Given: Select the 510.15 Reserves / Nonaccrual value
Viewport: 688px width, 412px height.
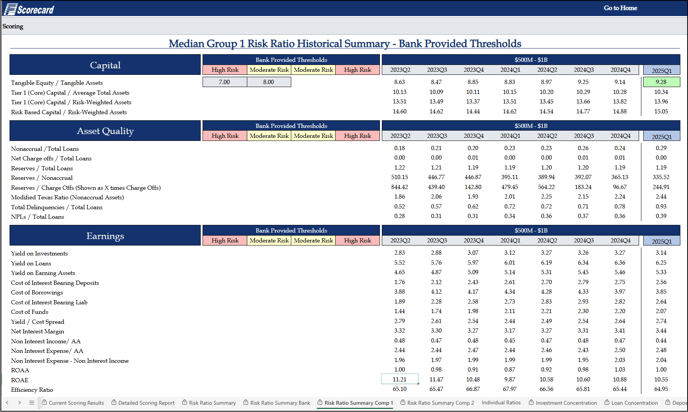Looking at the screenshot, I should pyautogui.click(x=399, y=177).
